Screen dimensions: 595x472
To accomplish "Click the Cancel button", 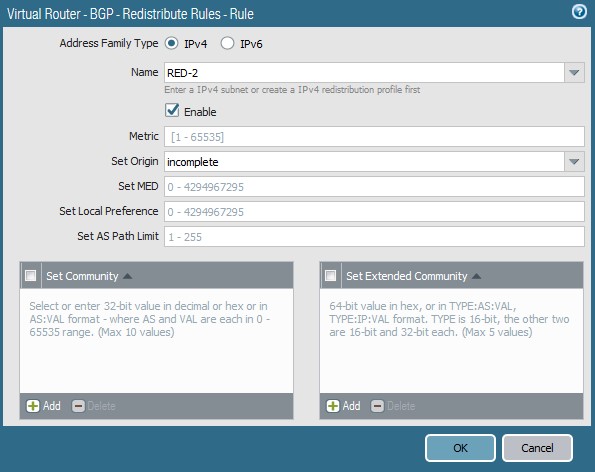I will 537,448.
